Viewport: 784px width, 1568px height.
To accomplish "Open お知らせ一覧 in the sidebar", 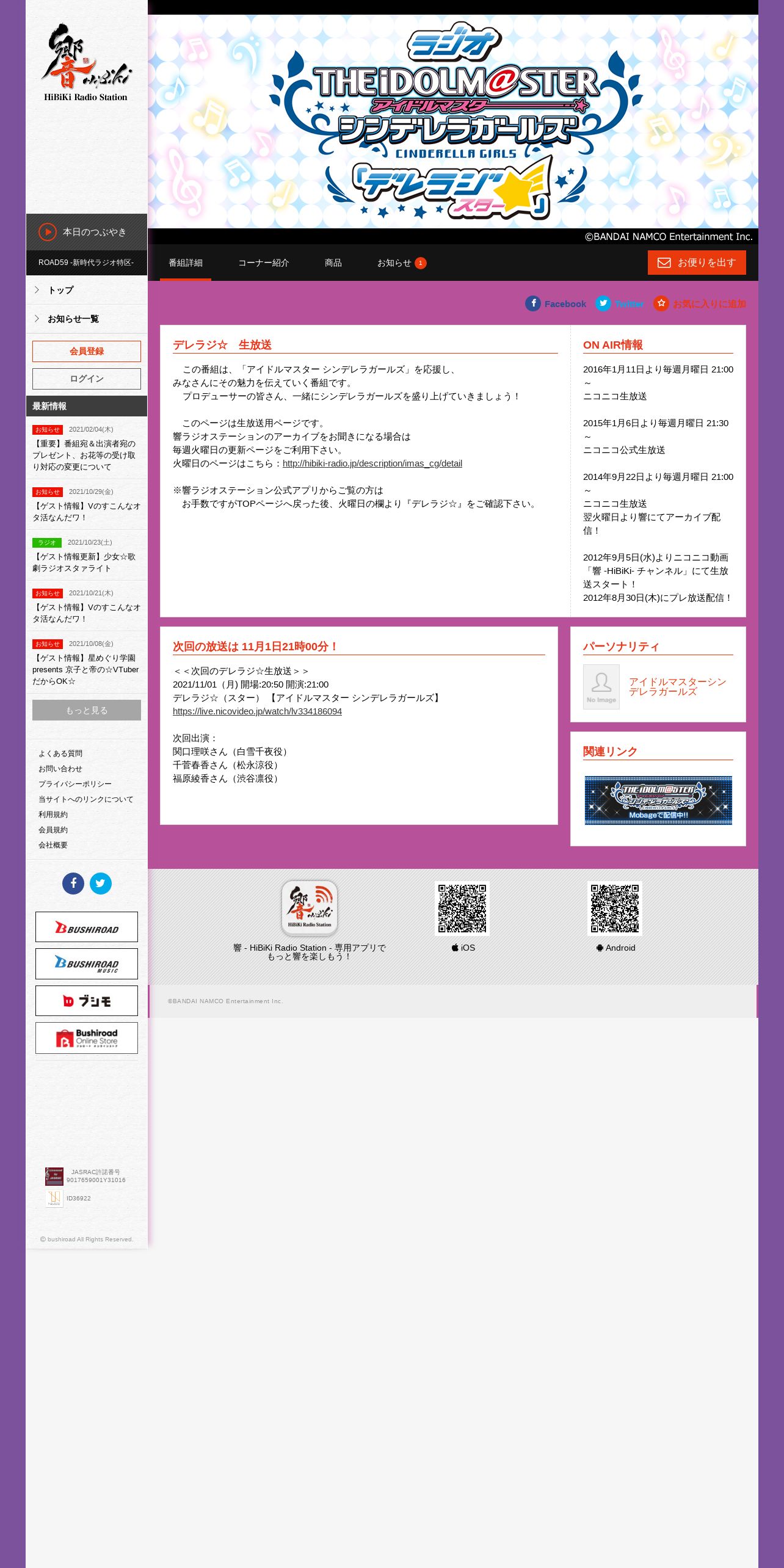I will click(86, 319).
